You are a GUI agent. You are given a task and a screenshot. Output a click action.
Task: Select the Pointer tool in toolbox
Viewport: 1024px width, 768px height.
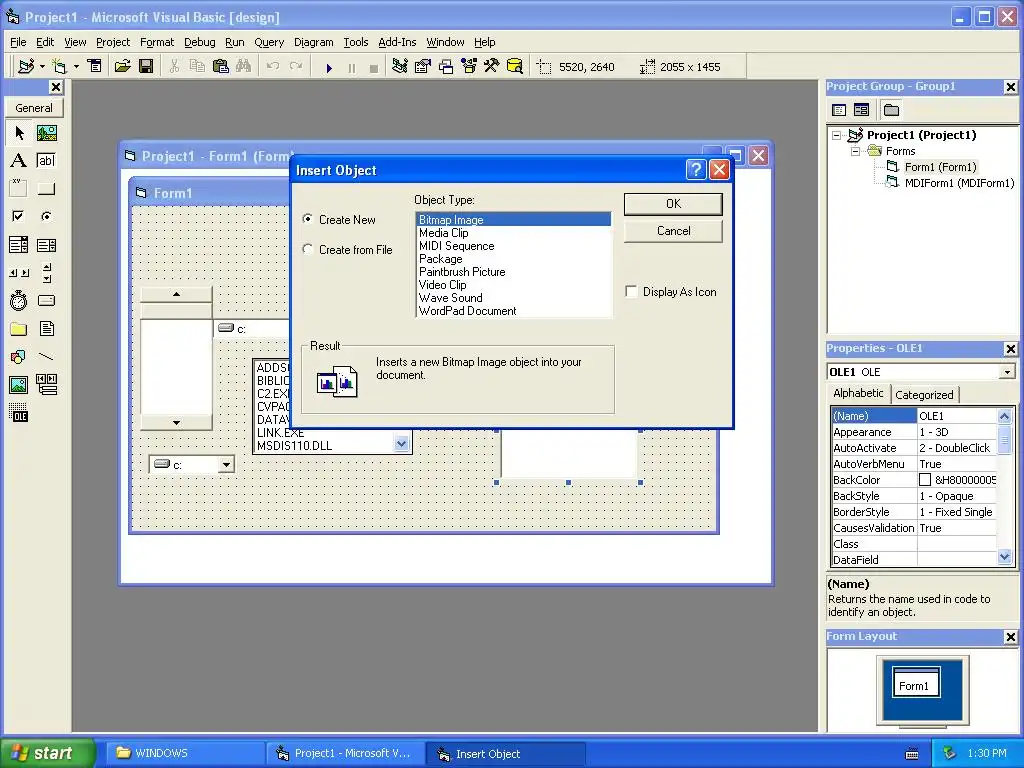19,133
